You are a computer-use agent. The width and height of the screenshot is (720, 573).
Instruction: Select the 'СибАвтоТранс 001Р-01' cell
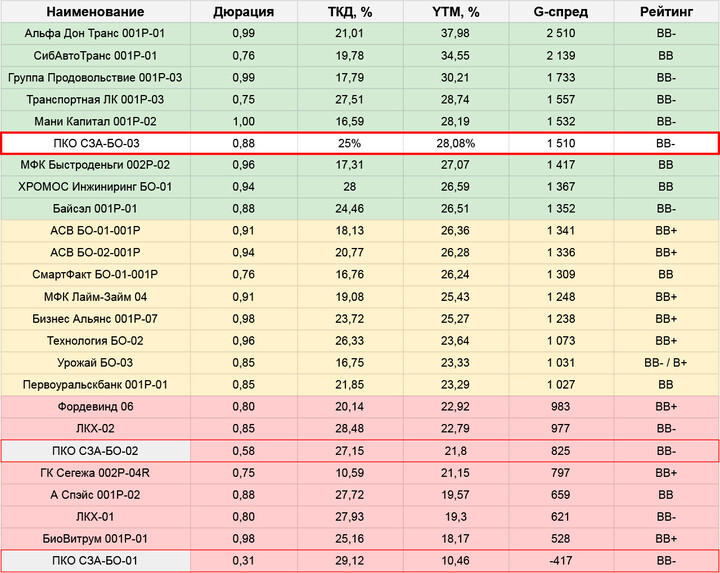click(96, 56)
